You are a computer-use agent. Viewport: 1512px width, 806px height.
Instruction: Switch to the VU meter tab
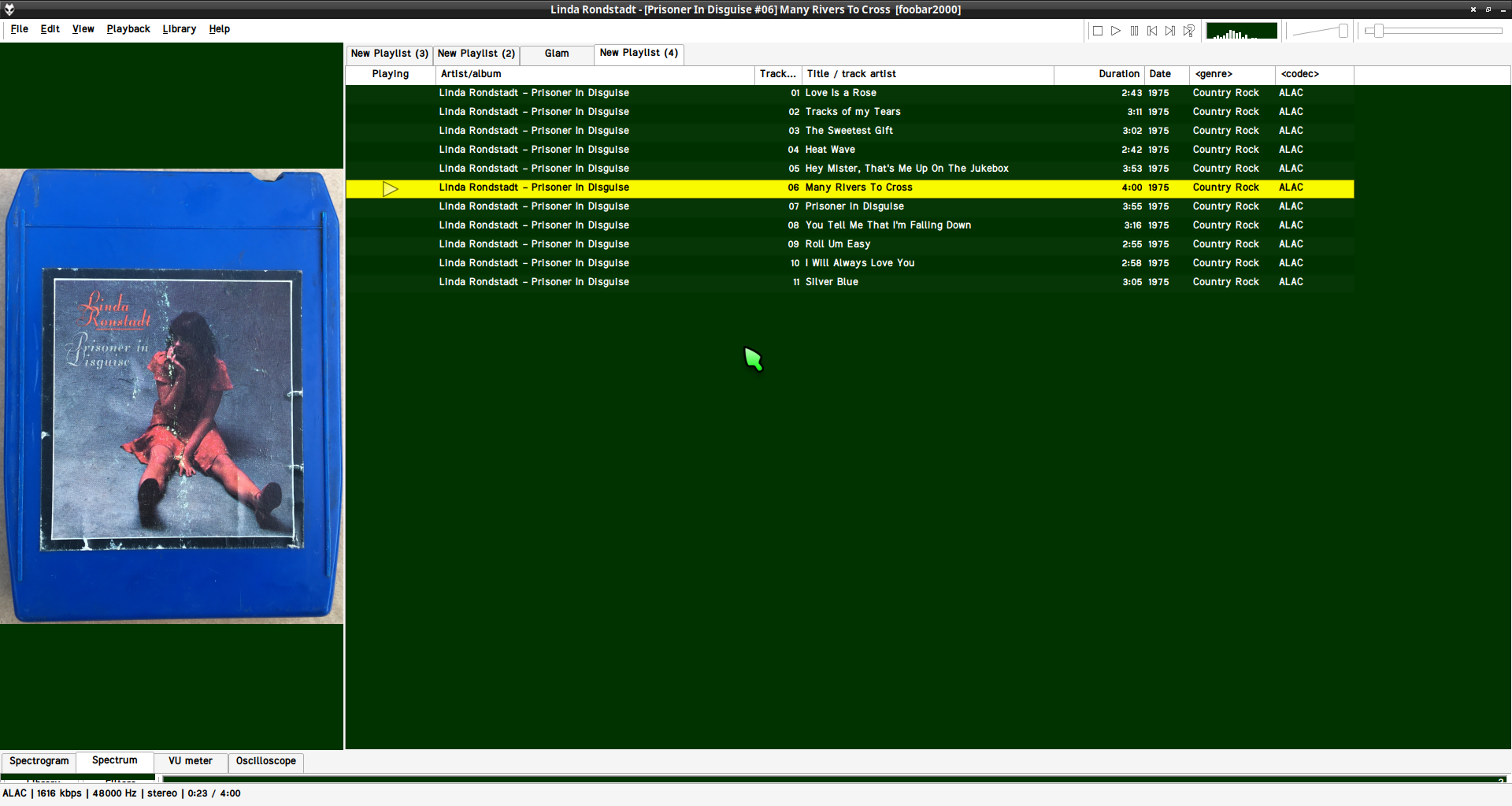tap(191, 761)
